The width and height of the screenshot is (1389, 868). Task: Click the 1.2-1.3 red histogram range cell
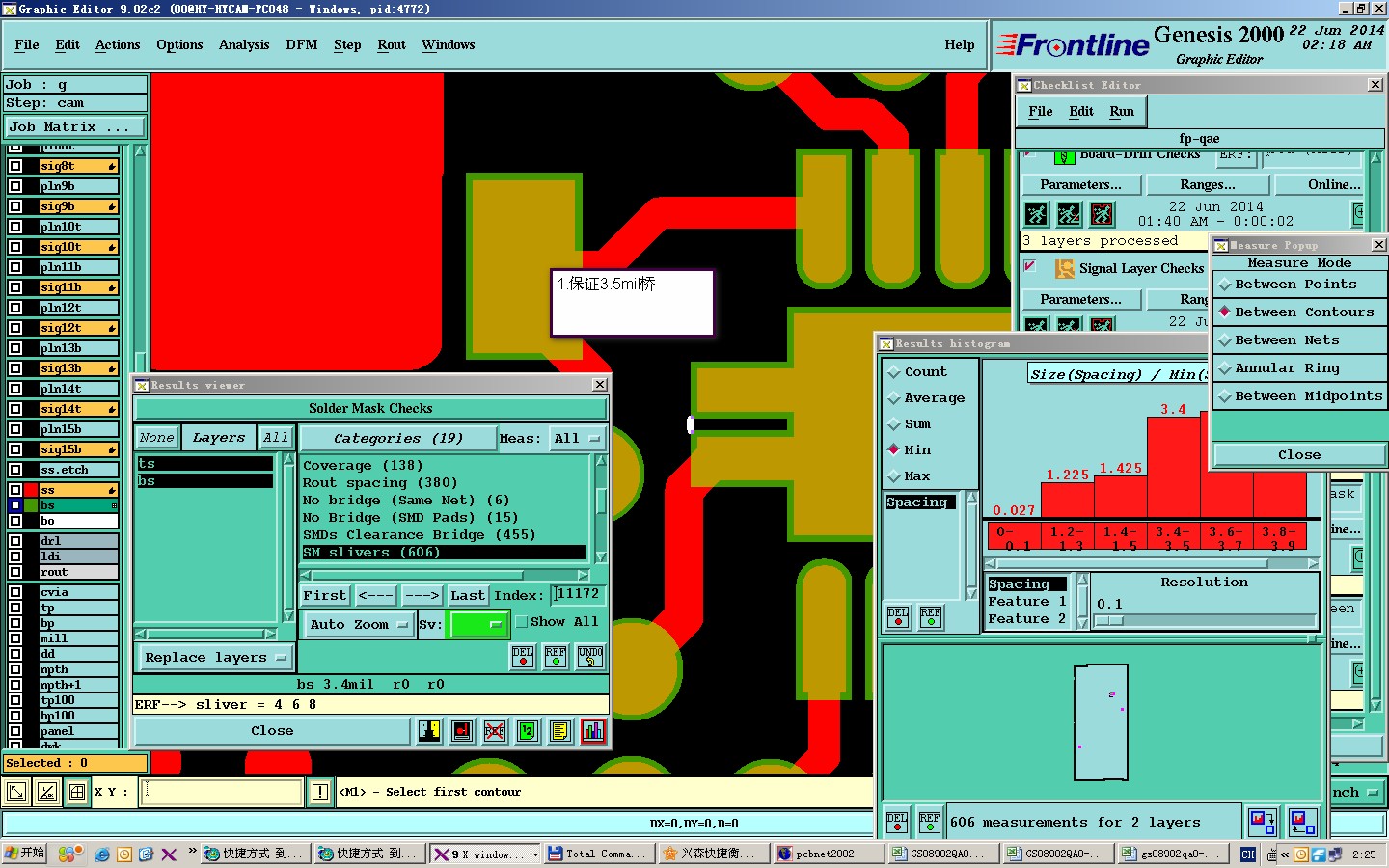pyautogui.click(x=1067, y=537)
